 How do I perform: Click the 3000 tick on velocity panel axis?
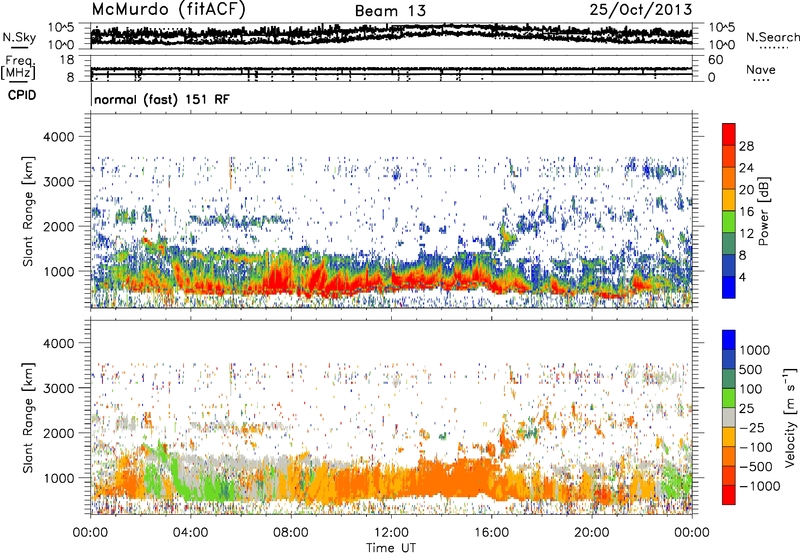tap(58, 388)
